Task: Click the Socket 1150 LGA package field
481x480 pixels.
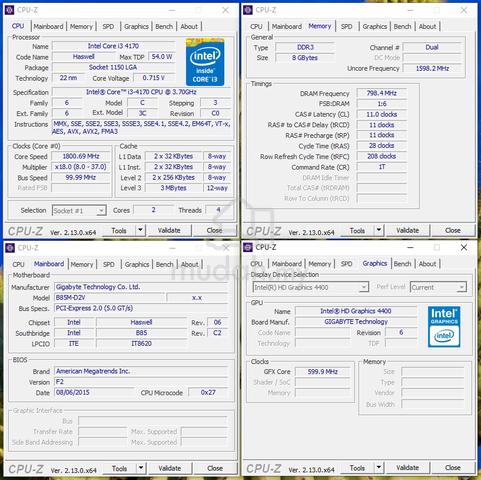Action: tap(113, 67)
